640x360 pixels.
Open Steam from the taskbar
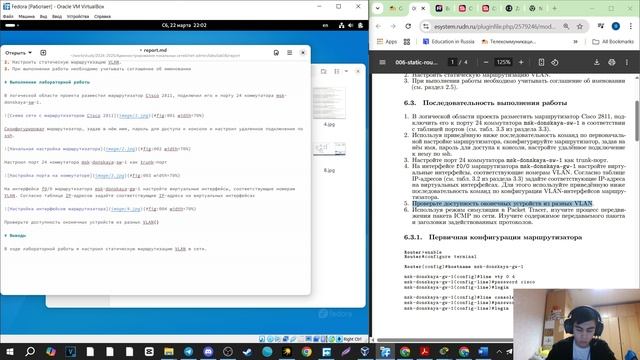[x=247, y=351]
